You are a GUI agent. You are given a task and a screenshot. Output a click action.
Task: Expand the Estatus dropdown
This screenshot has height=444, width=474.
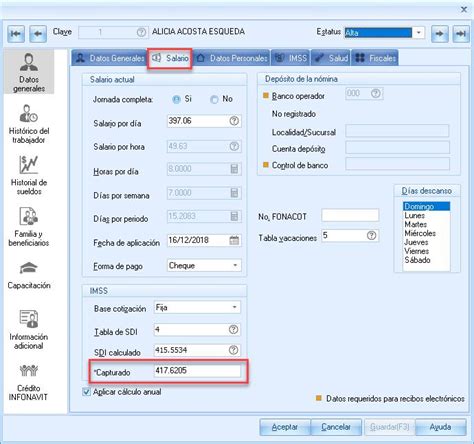click(x=418, y=33)
